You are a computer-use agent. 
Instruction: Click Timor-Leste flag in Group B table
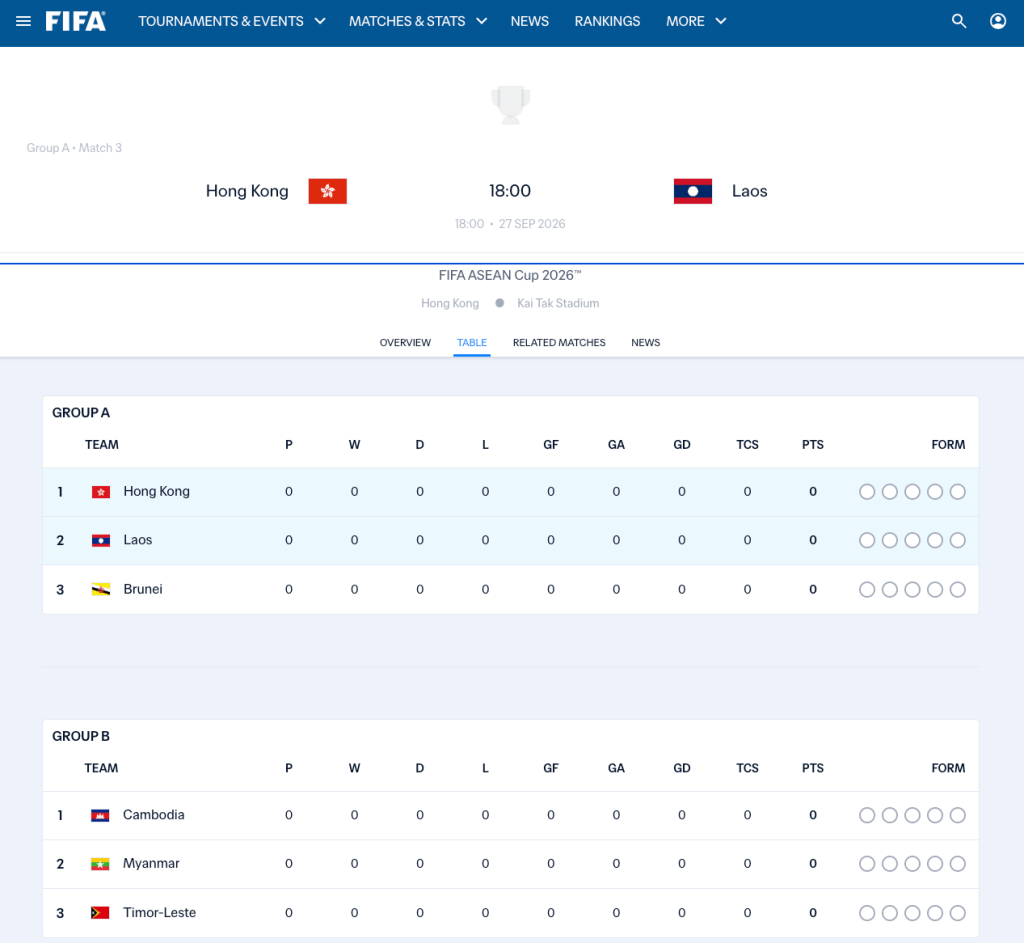click(x=100, y=913)
